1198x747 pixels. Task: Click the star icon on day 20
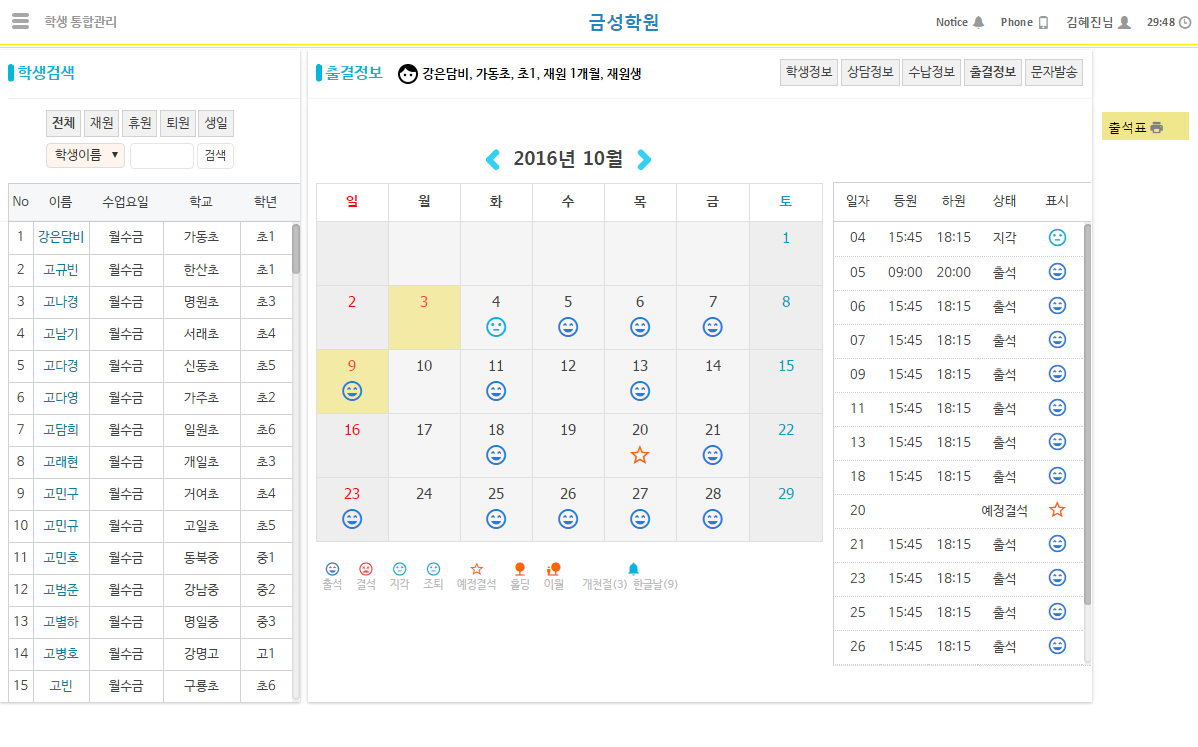coord(640,455)
